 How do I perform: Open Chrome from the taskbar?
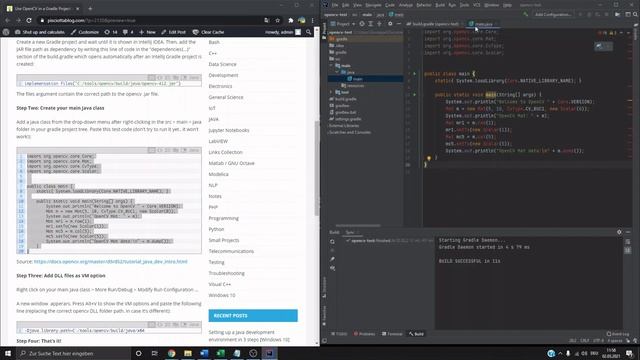(171, 353)
